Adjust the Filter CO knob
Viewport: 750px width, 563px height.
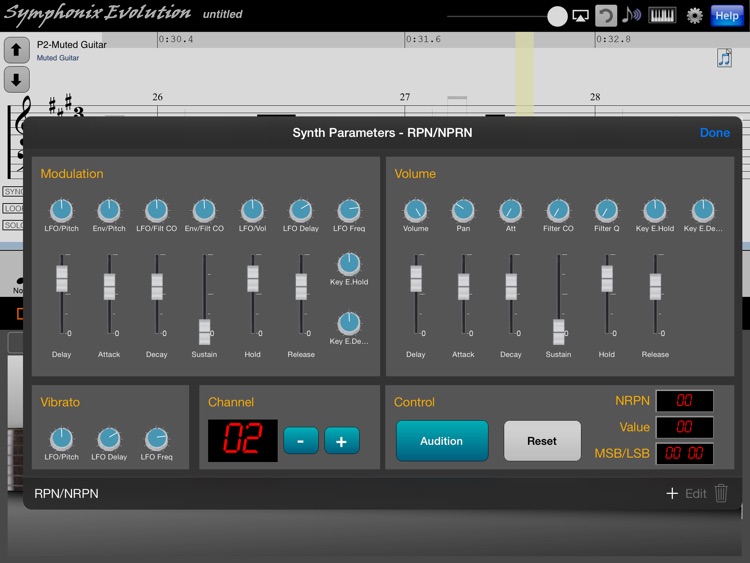click(558, 210)
